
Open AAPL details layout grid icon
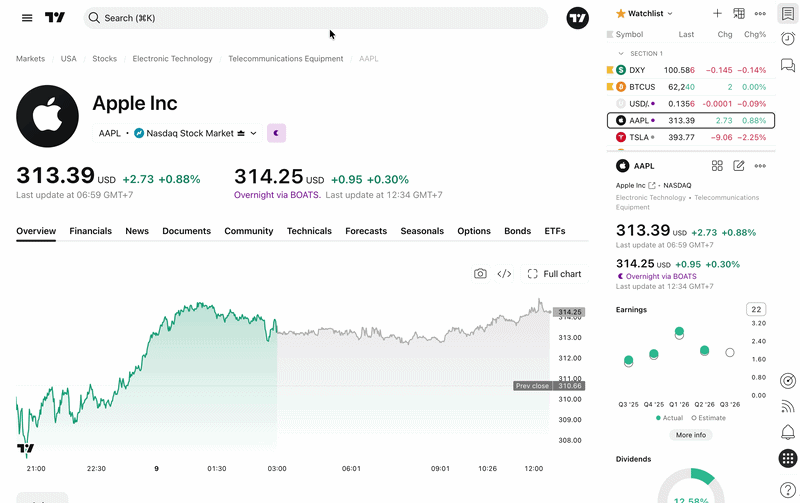point(717,166)
